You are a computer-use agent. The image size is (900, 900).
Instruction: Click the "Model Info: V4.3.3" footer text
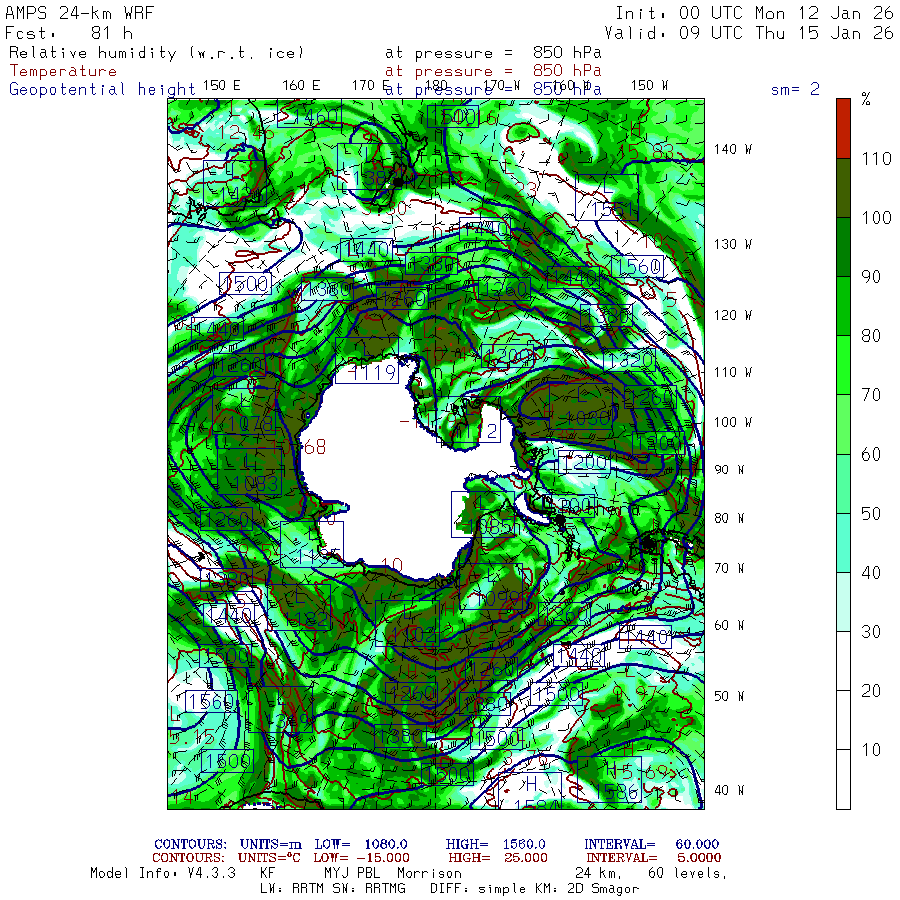point(162,873)
